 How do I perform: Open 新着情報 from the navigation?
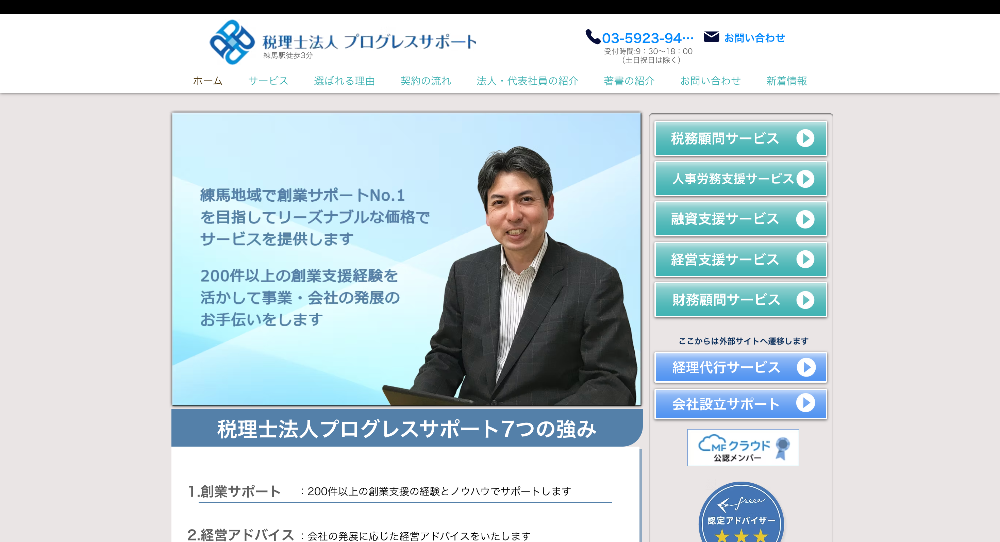pyautogui.click(x=786, y=81)
